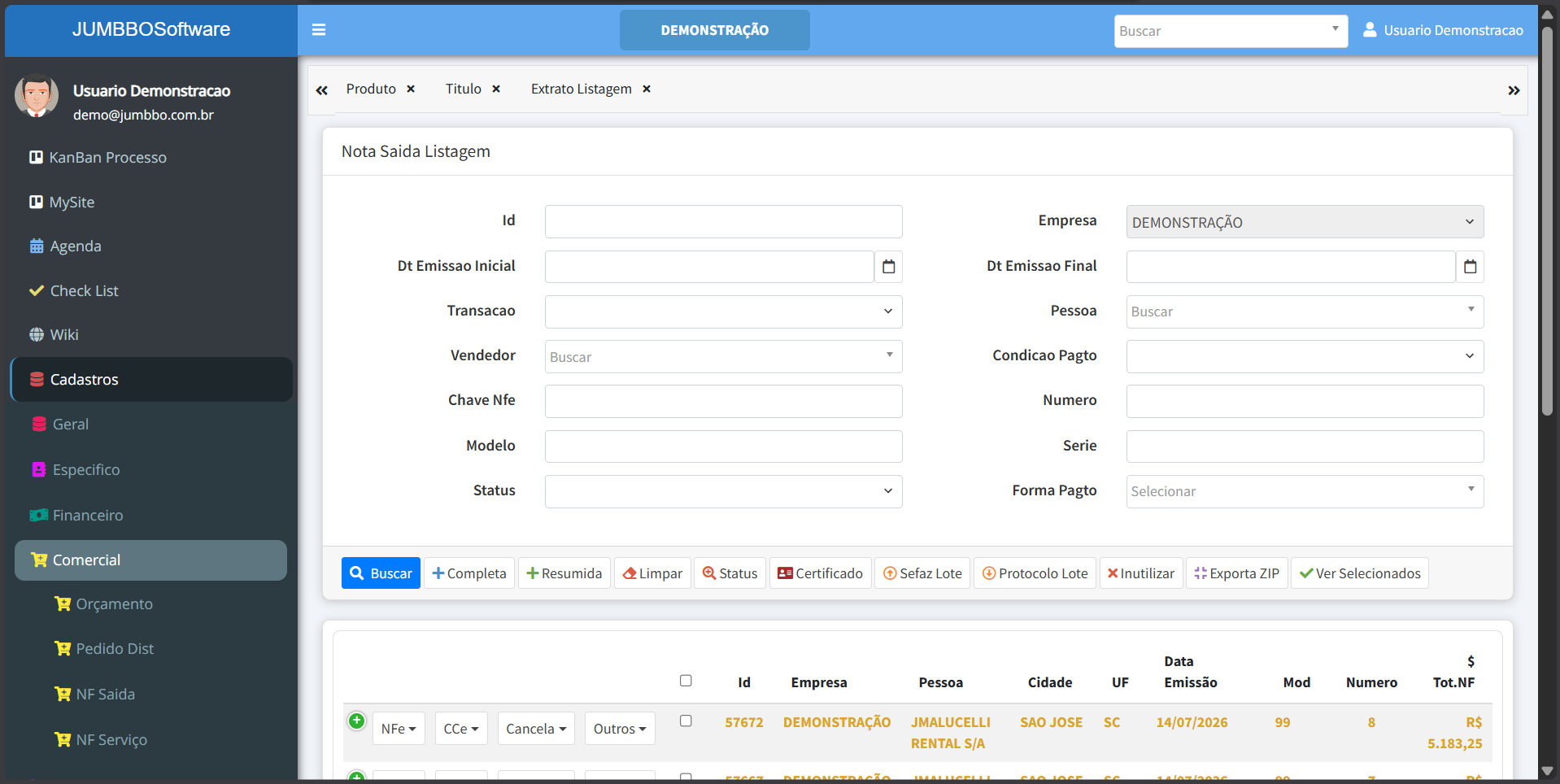Open the Dt Emissao Final calendar icon
The image size is (1560, 784).
[1470, 267]
